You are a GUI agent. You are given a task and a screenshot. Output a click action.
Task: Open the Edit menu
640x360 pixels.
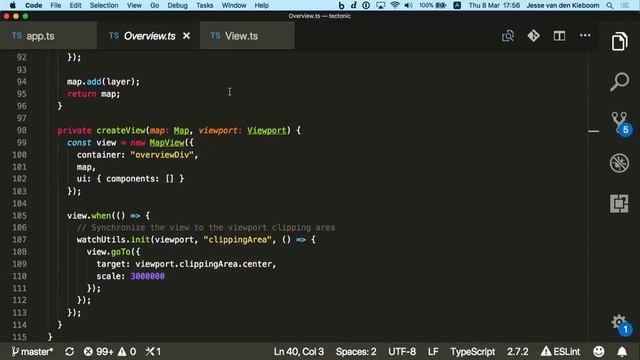click(x=75, y=5)
